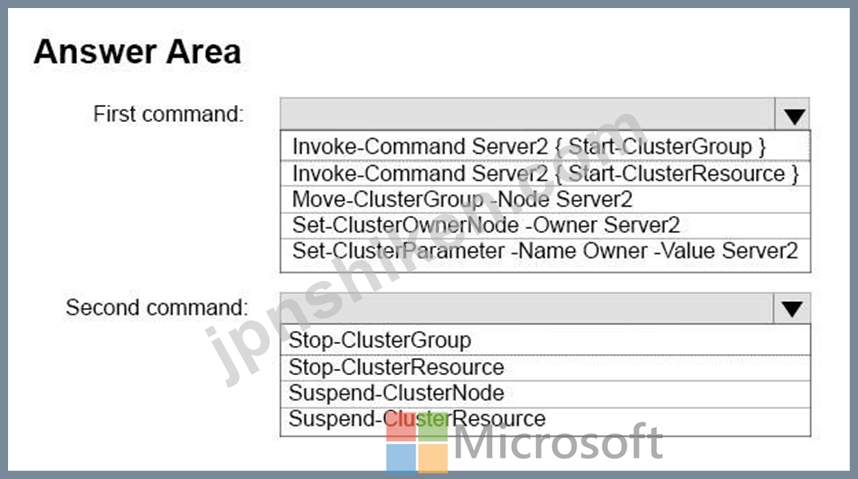Select Invoke-Command Server2 Start-ClusterGroup option
858x479 pixels.
coord(545,146)
